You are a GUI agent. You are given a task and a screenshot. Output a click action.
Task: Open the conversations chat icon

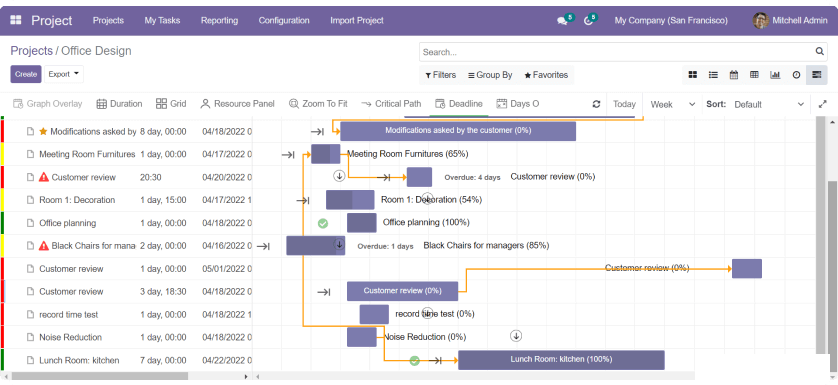click(562, 21)
